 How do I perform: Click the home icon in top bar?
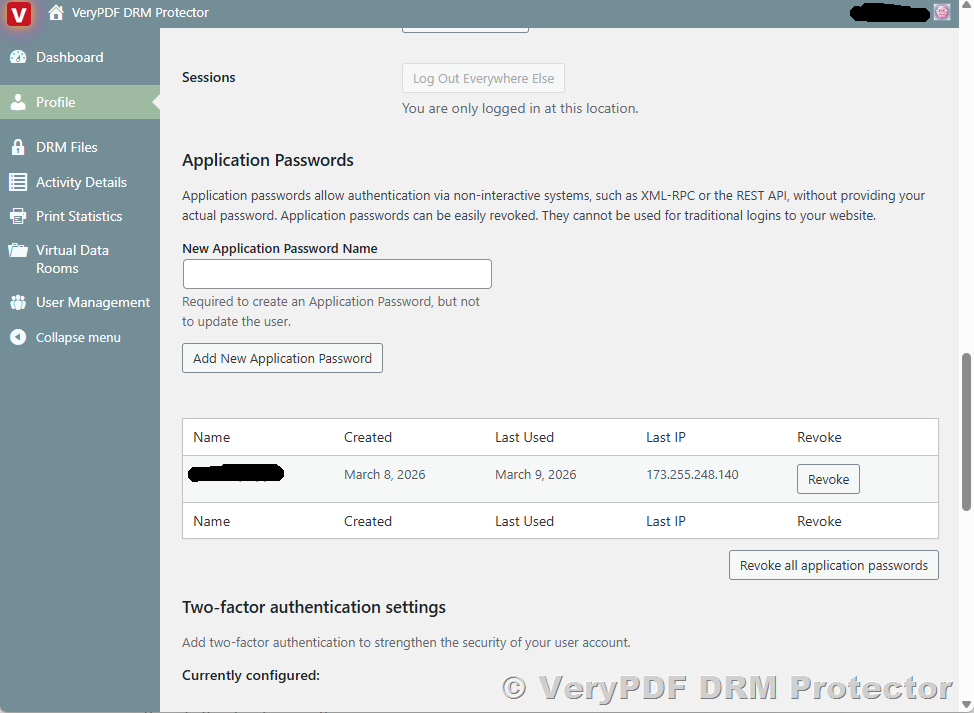click(x=56, y=13)
